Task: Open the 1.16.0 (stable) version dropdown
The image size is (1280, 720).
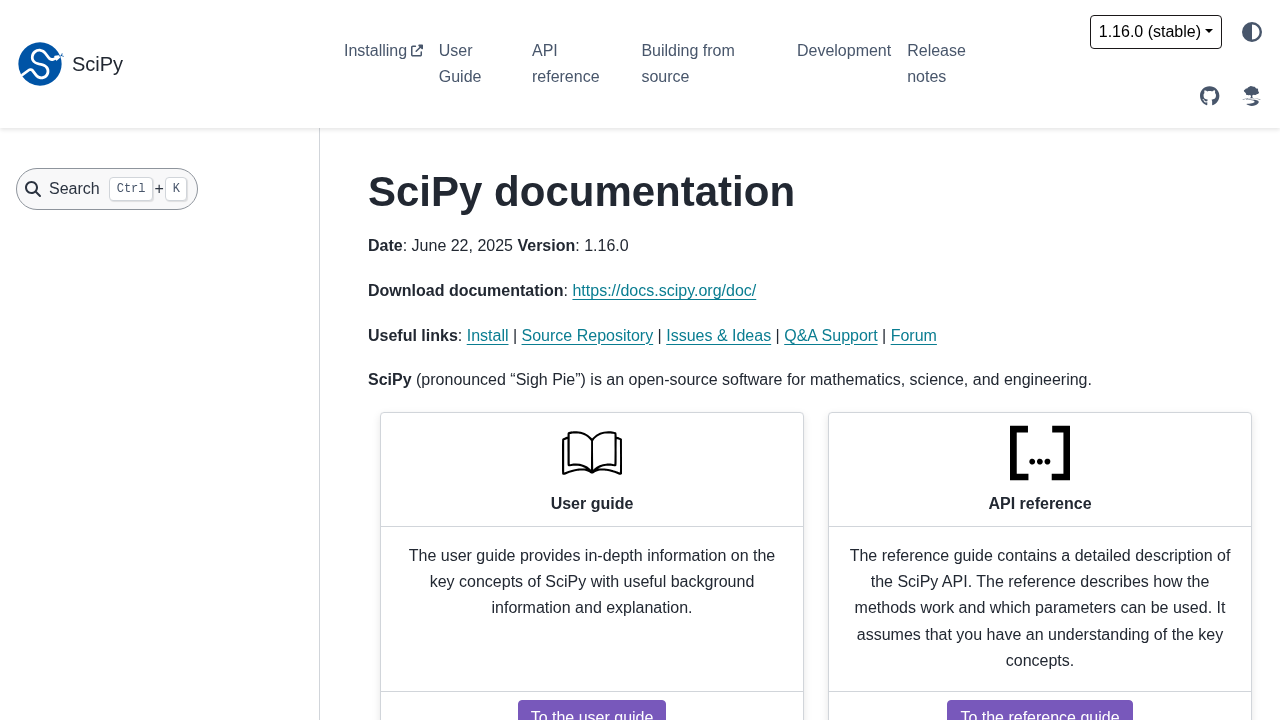Action: point(1155,32)
